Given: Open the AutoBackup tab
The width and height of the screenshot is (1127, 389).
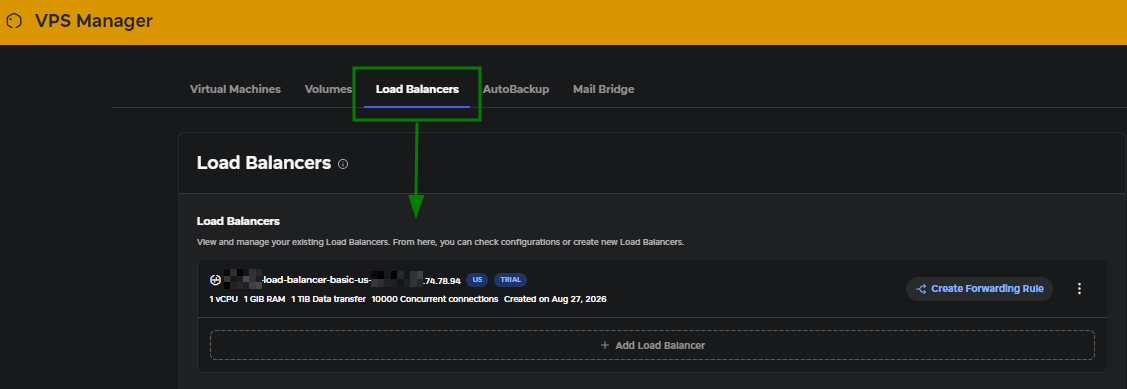Looking at the screenshot, I should point(516,89).
